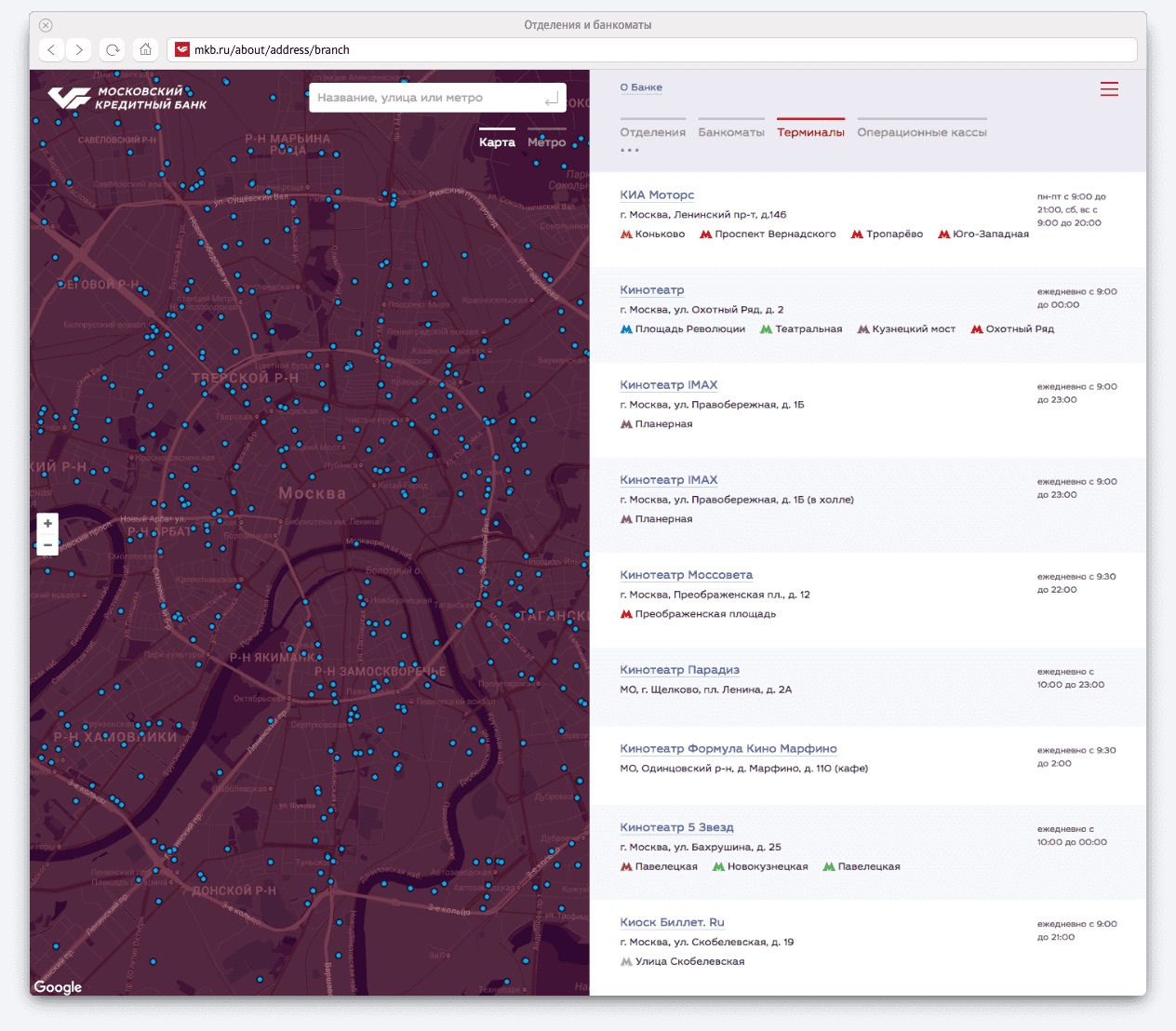Open the Банкоматы tab

[x=731, y=132]
